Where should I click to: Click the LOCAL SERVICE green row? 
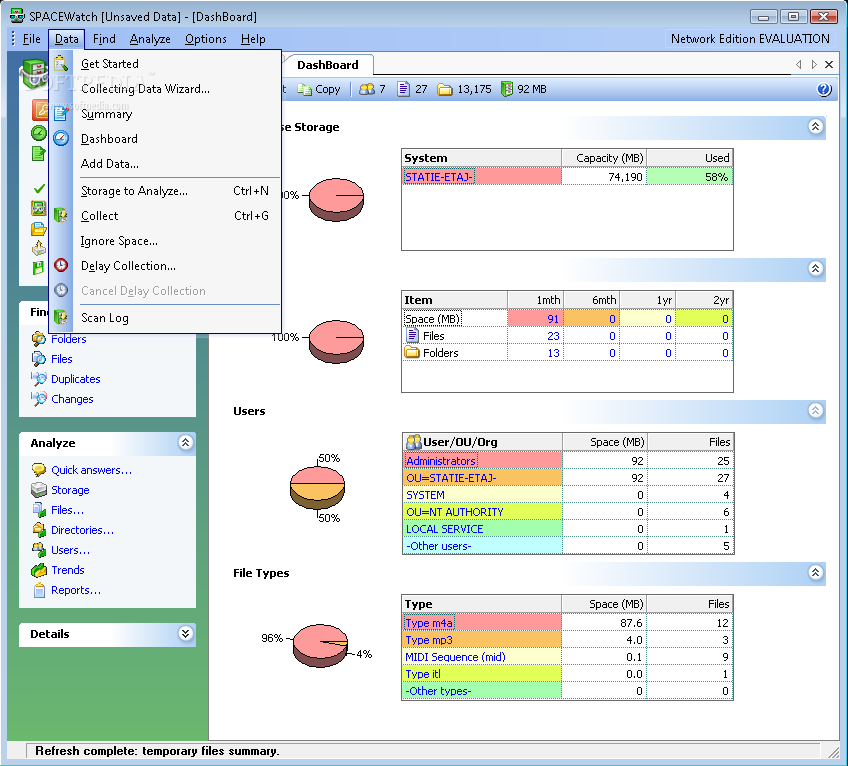point(568,529)
